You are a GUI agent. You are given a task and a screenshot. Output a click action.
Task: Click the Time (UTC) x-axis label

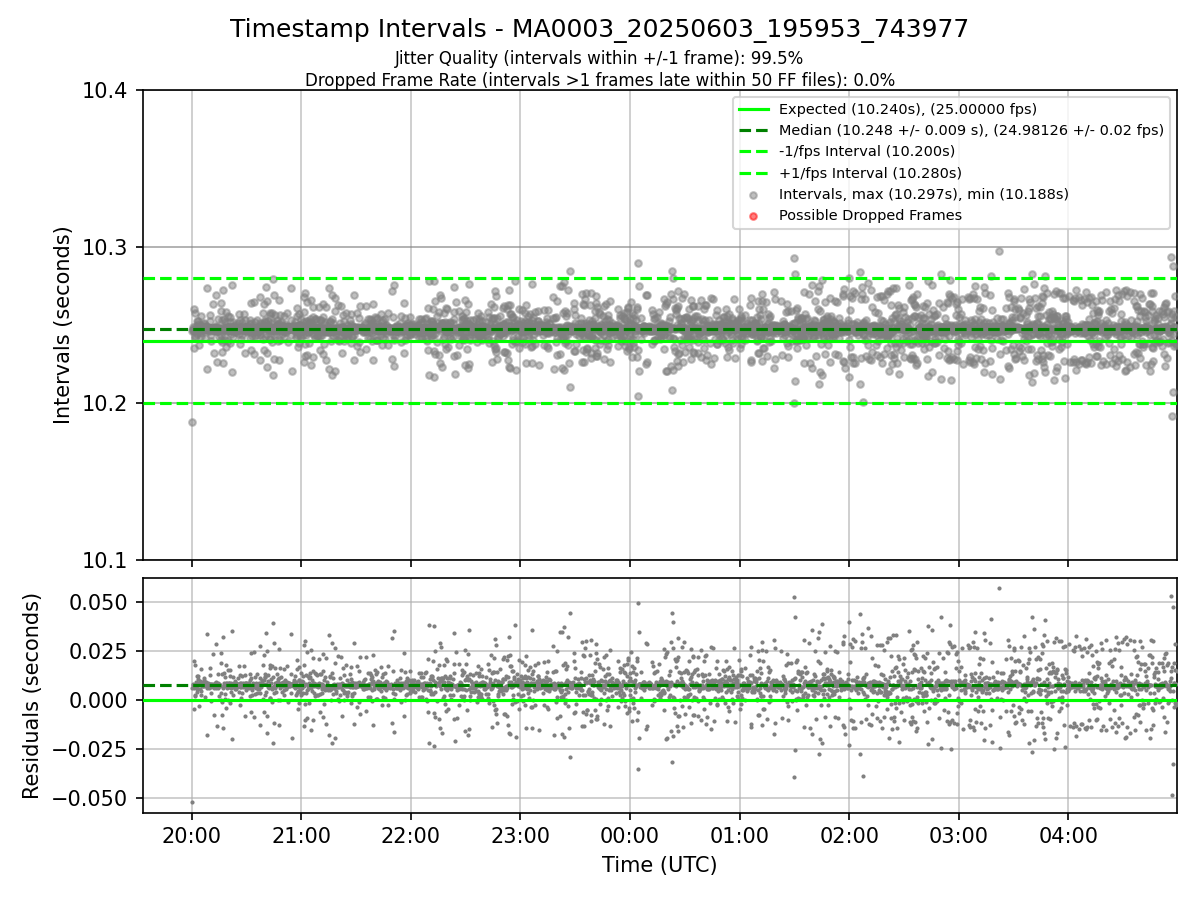tap(659, 865)
